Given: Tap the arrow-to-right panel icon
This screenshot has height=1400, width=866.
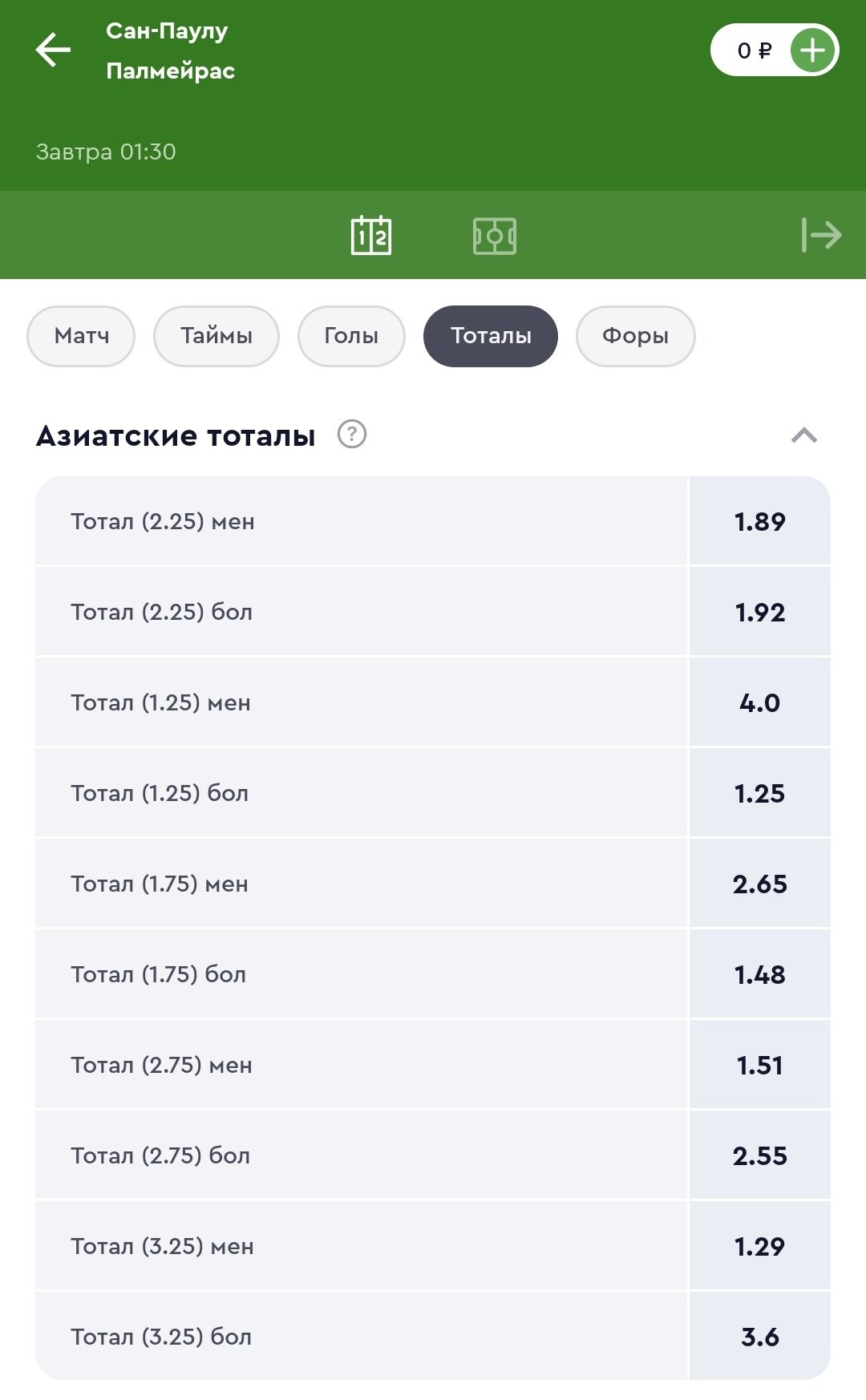Looking at the screenshot, I should 821,235.
